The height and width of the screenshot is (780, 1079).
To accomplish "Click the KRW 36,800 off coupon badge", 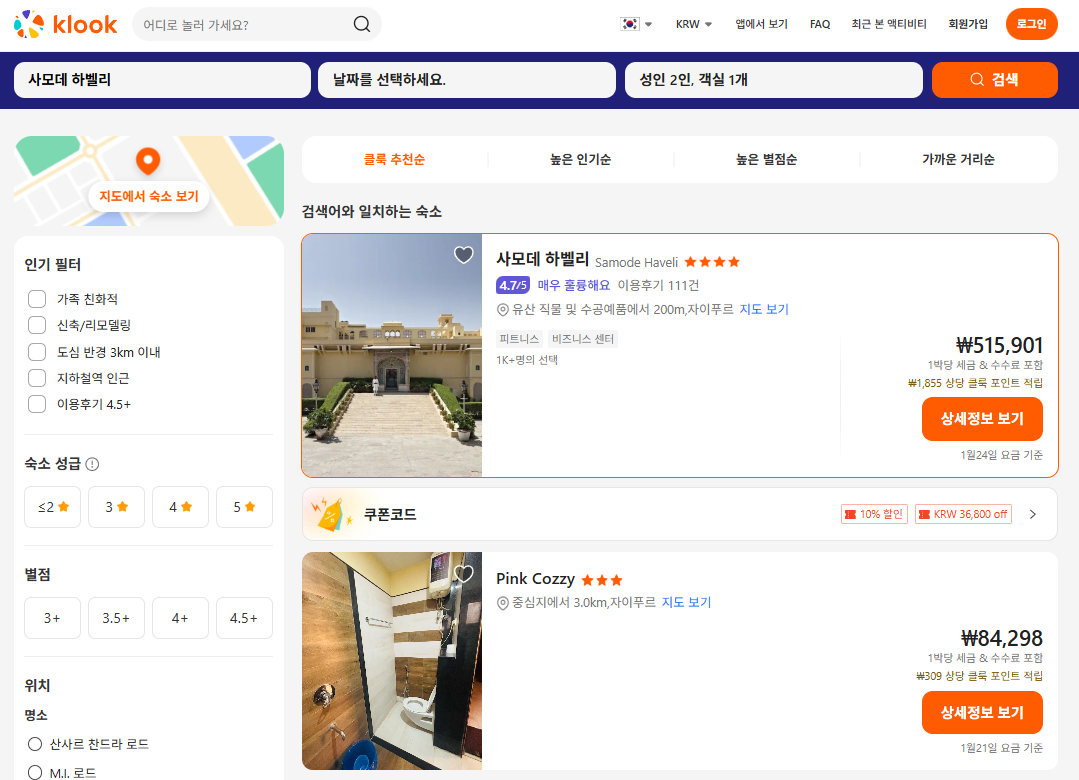I will pos(963,514).
